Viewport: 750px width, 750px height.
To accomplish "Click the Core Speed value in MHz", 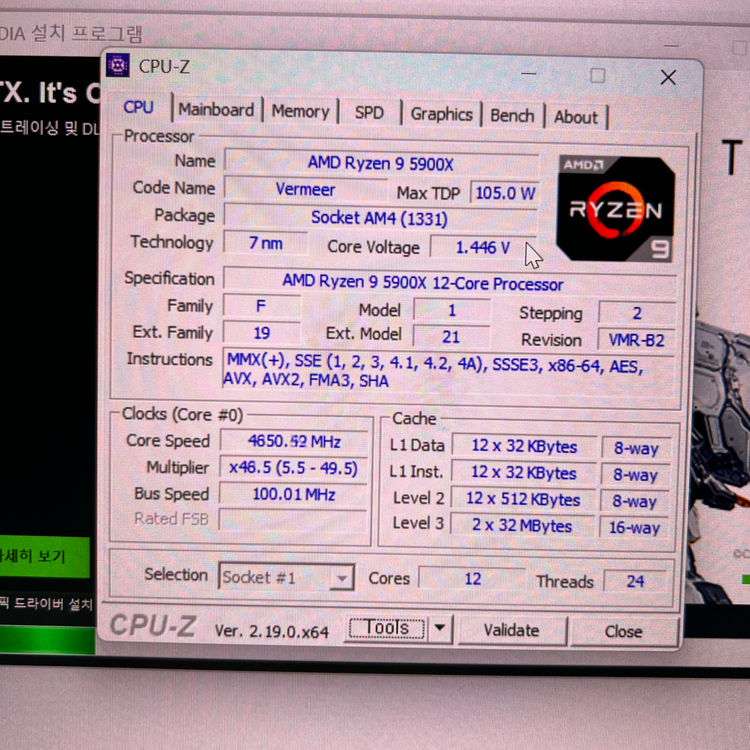I will (x=294, y=441).
